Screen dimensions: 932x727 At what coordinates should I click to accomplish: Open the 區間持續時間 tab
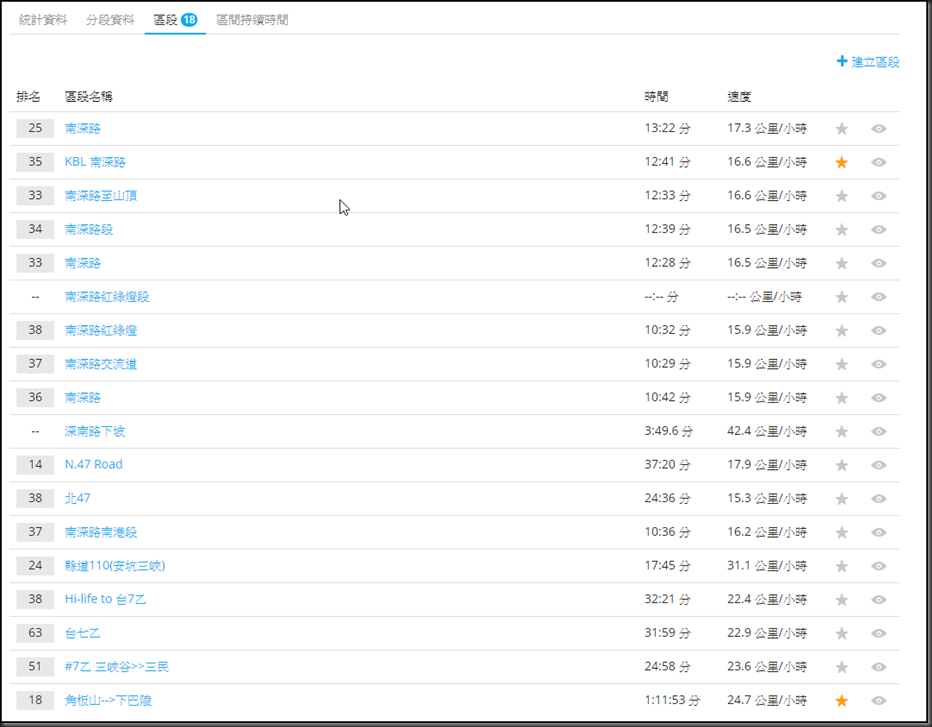[x=253, y=20]
